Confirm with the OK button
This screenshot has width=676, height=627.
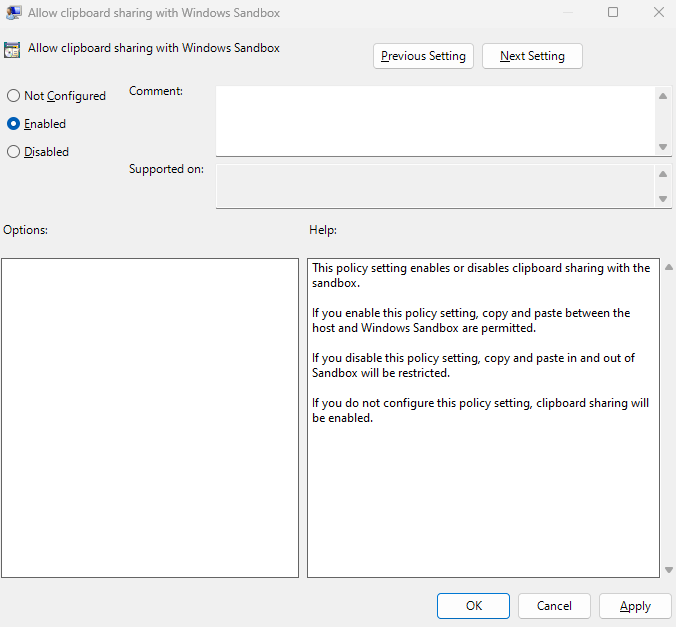[473, 606]
